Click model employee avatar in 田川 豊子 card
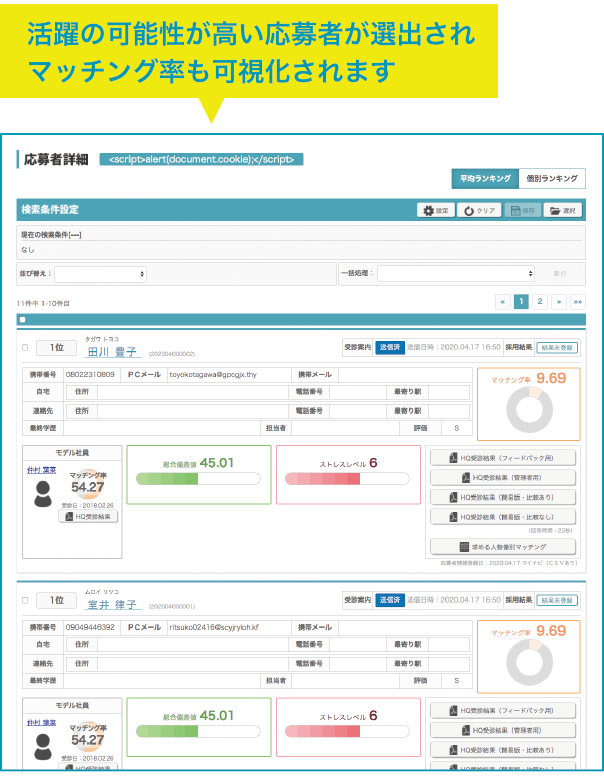 pos(43,494)
